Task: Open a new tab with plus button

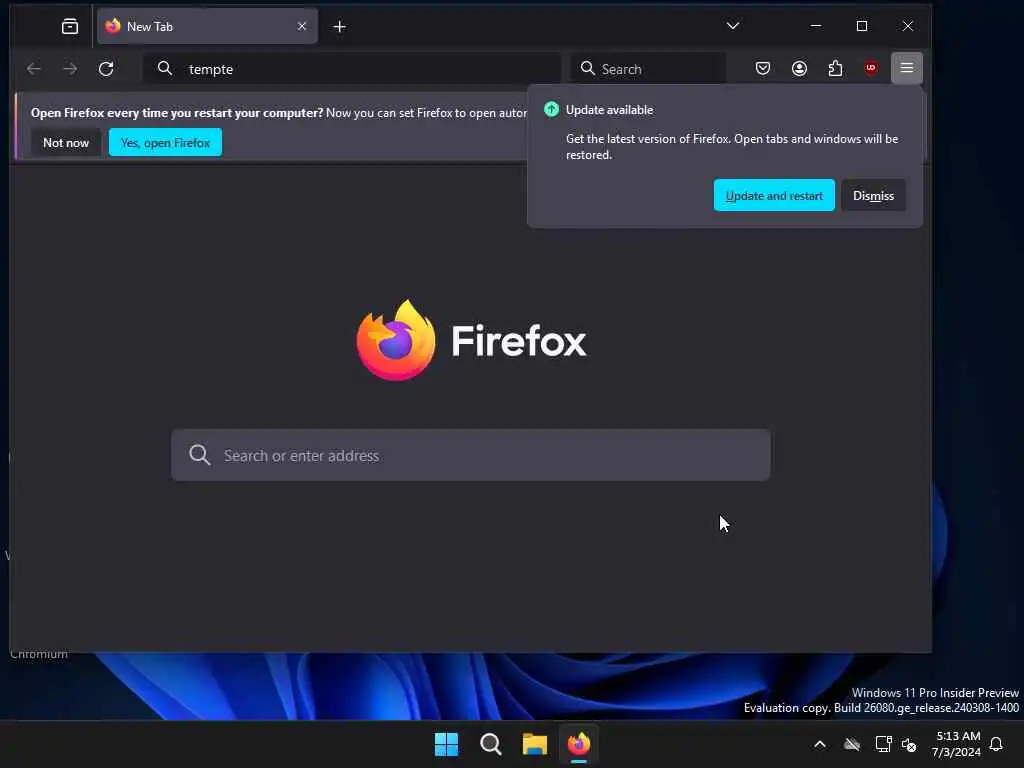Action: coord(340,27)
